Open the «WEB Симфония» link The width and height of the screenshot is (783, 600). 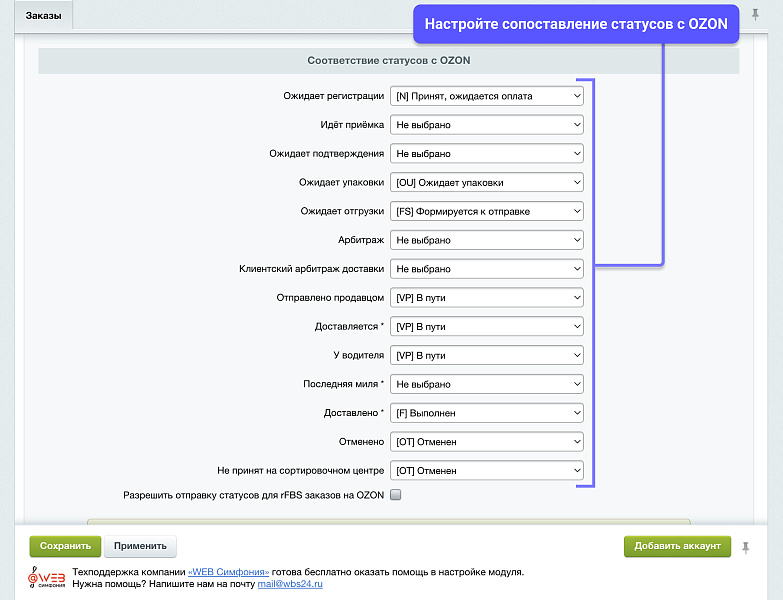[x=228, y=572]
